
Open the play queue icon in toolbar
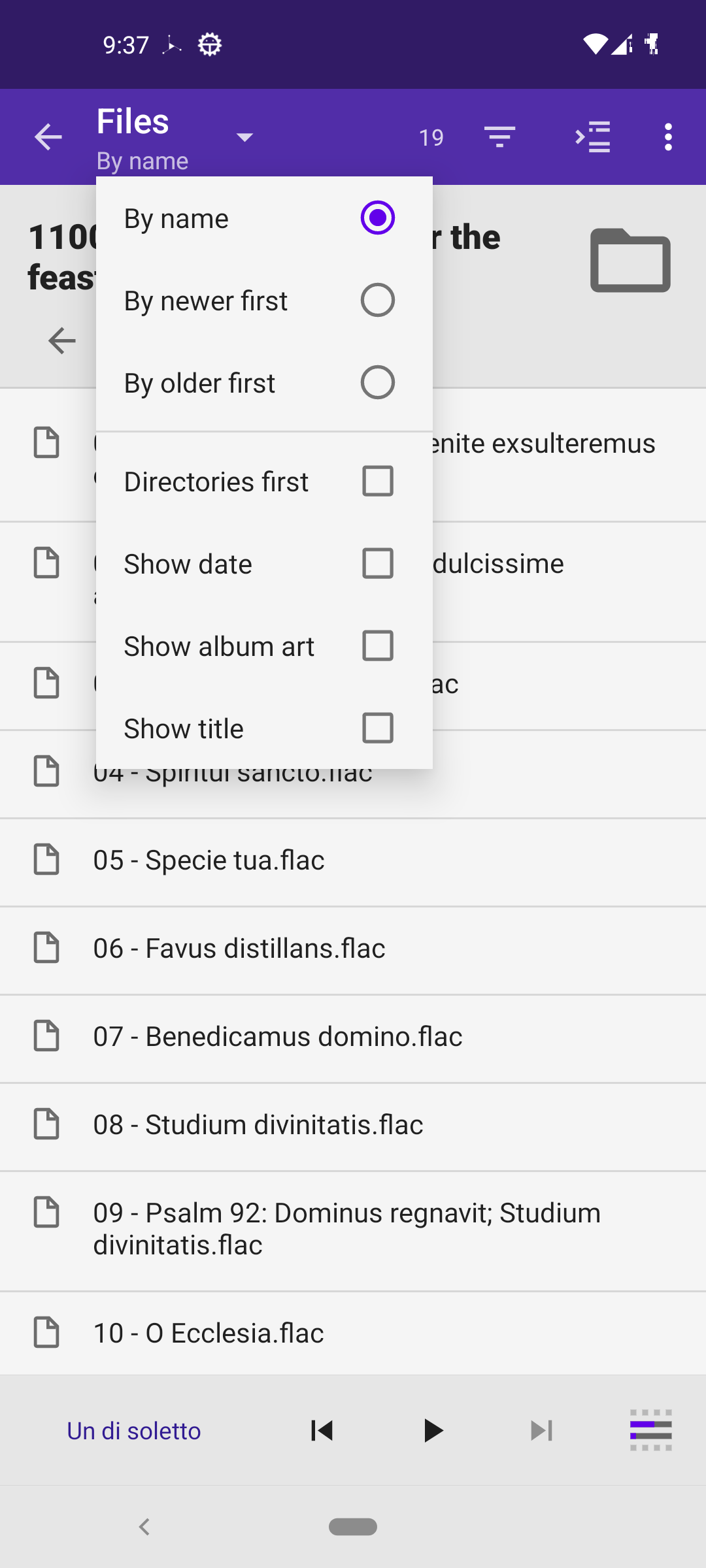click(592, 137)
